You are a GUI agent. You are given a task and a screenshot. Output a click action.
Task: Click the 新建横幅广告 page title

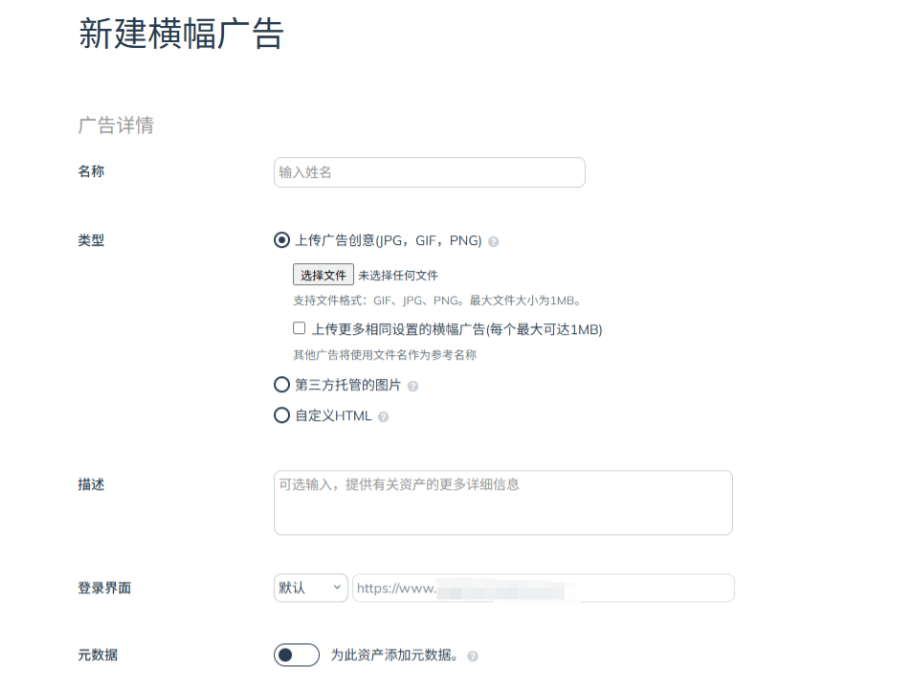[x=181, y=33]
